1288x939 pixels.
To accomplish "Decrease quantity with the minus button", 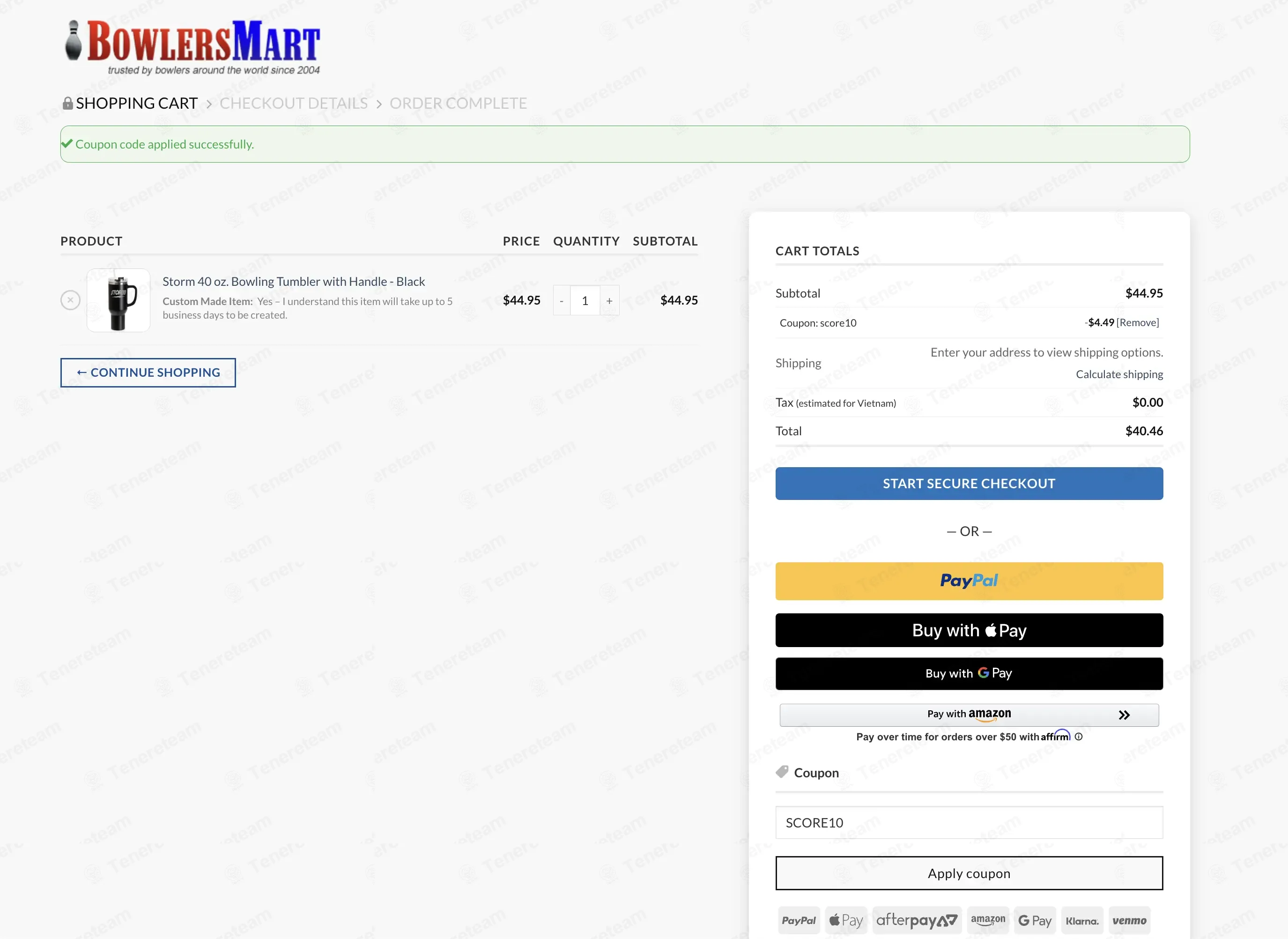I will (562, 301).
